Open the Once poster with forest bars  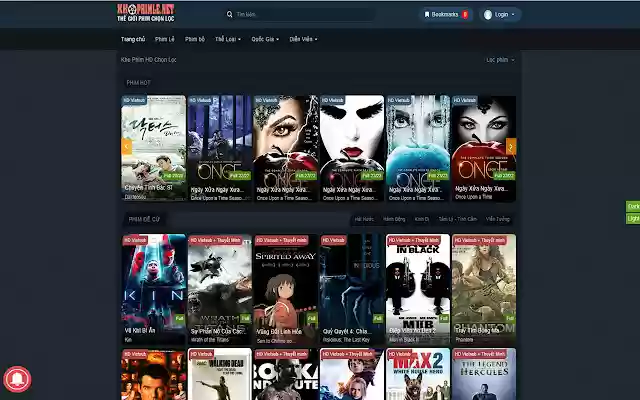220,148
